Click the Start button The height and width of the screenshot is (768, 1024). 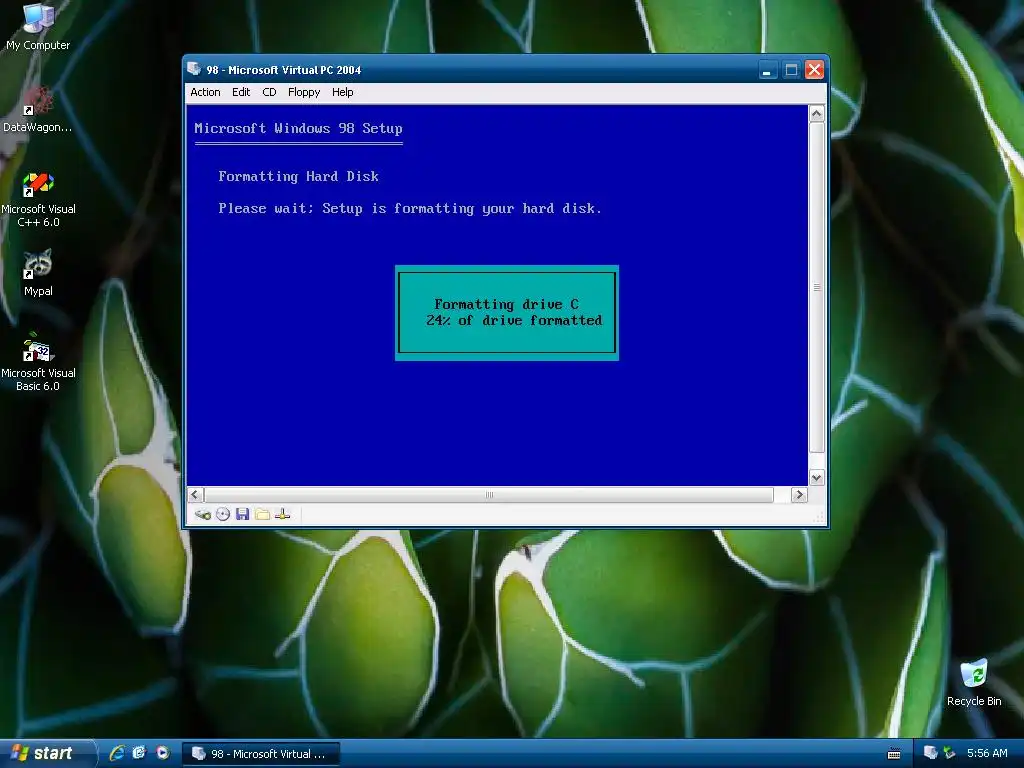(x=46, y=753)
